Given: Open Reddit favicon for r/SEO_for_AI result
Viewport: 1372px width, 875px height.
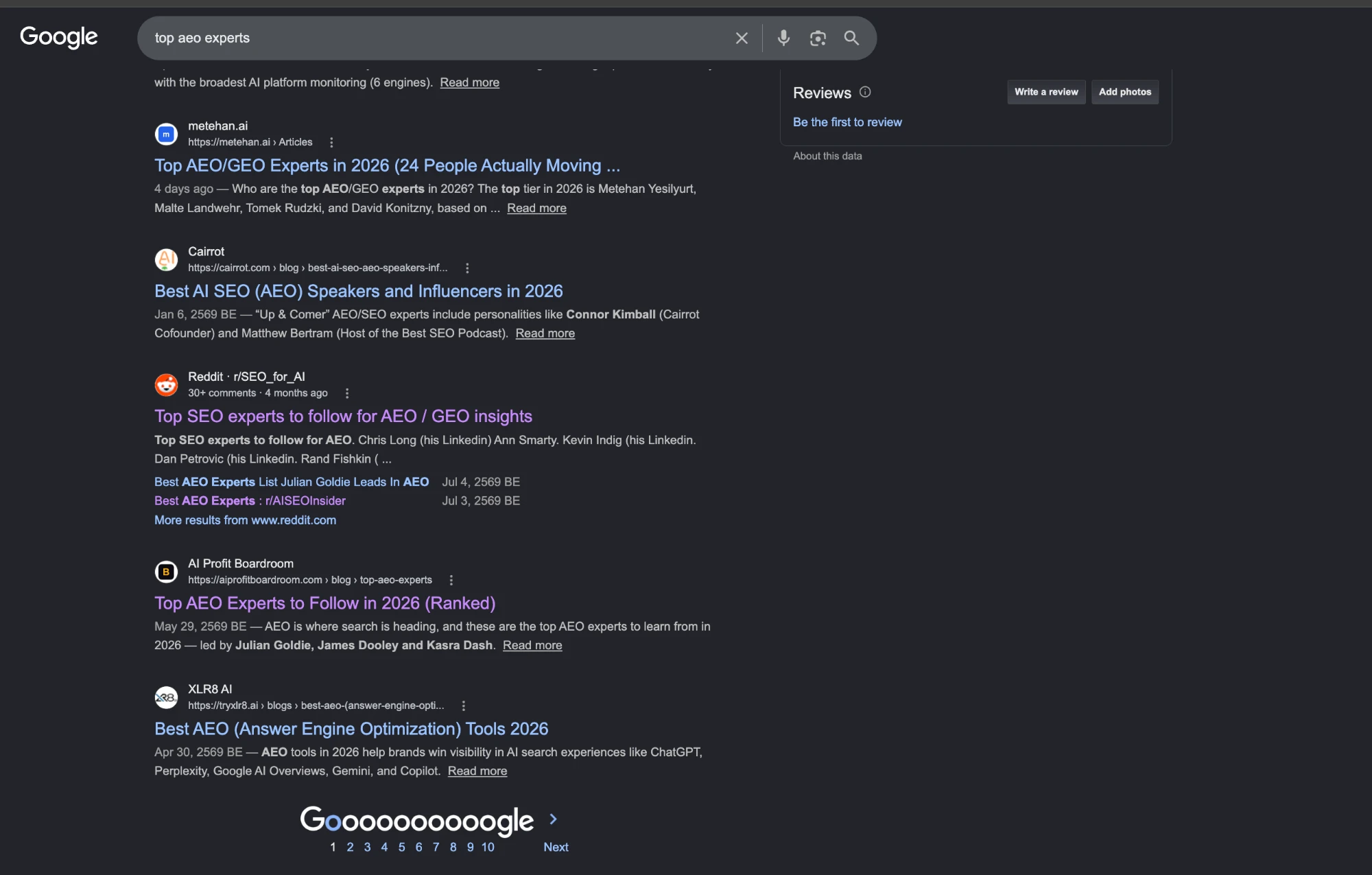Looking at the screenshot, I should (x=166, y=385).
